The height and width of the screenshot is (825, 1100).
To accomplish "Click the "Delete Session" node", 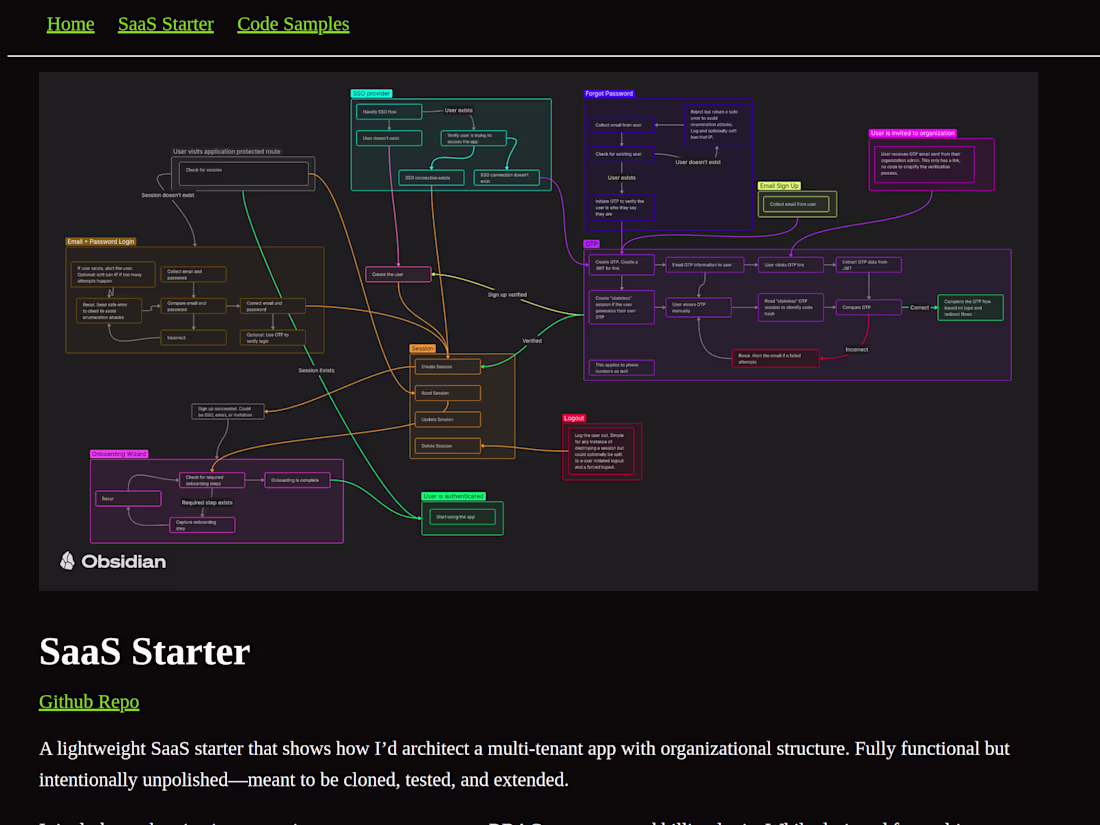I will (x=446, y=445).
